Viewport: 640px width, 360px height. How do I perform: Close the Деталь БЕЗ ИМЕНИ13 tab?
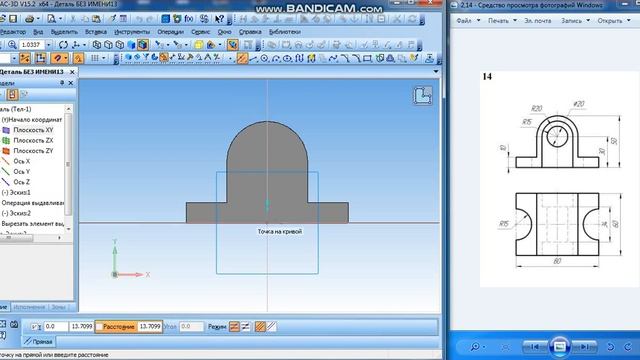click(72, 72)
